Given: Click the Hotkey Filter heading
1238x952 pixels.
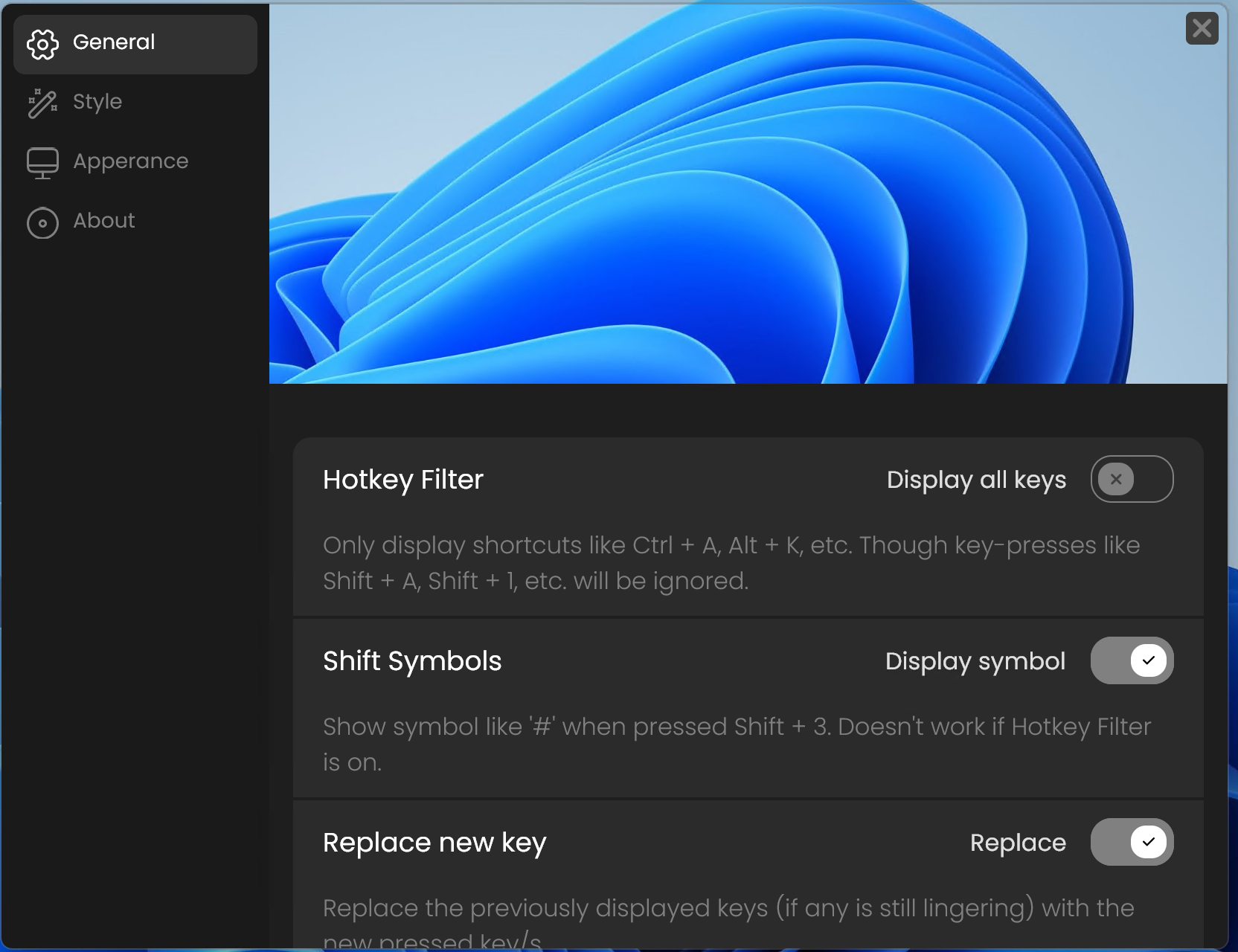Looking at the screenshot, I should point(403,480).
